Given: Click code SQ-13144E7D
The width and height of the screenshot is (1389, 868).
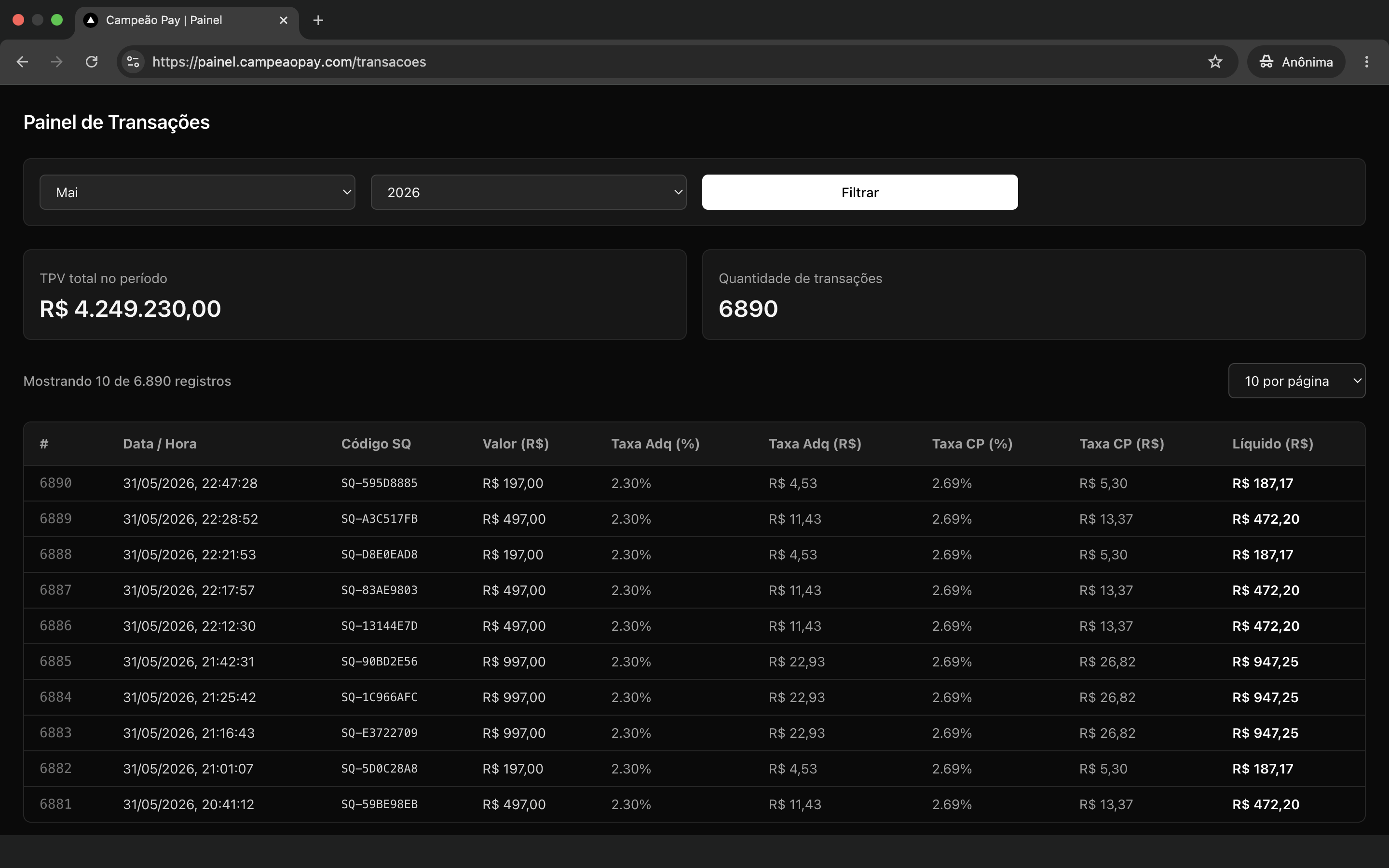Looking at the screenshot, I should (x=380, y=626).
